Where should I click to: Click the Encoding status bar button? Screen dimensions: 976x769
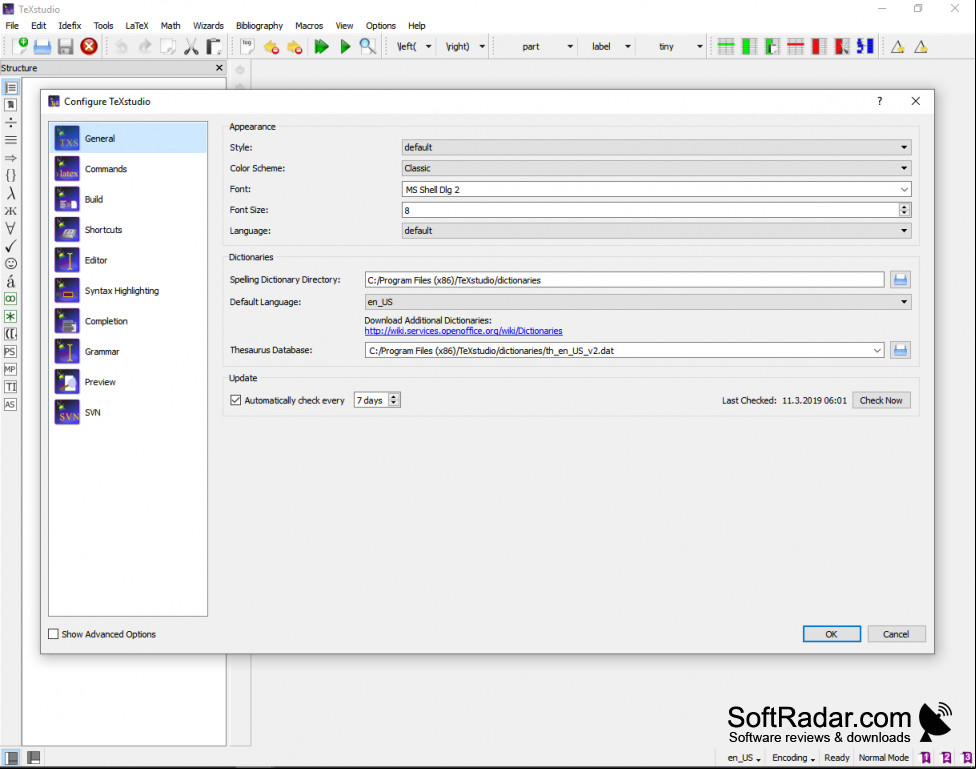click(793, 758)
